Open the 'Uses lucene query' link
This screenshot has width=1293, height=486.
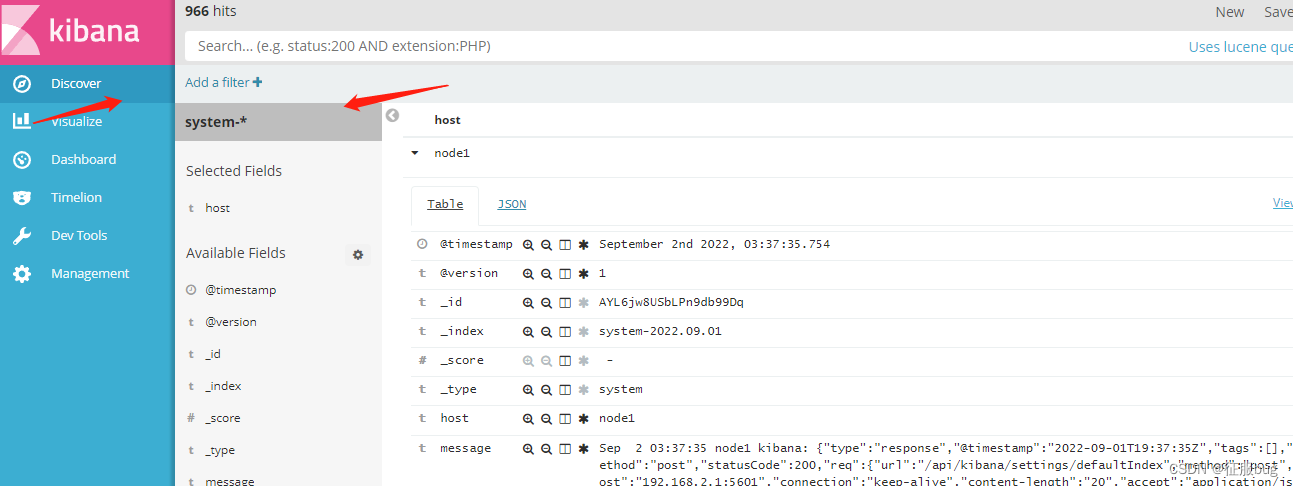coord(1240,46)
